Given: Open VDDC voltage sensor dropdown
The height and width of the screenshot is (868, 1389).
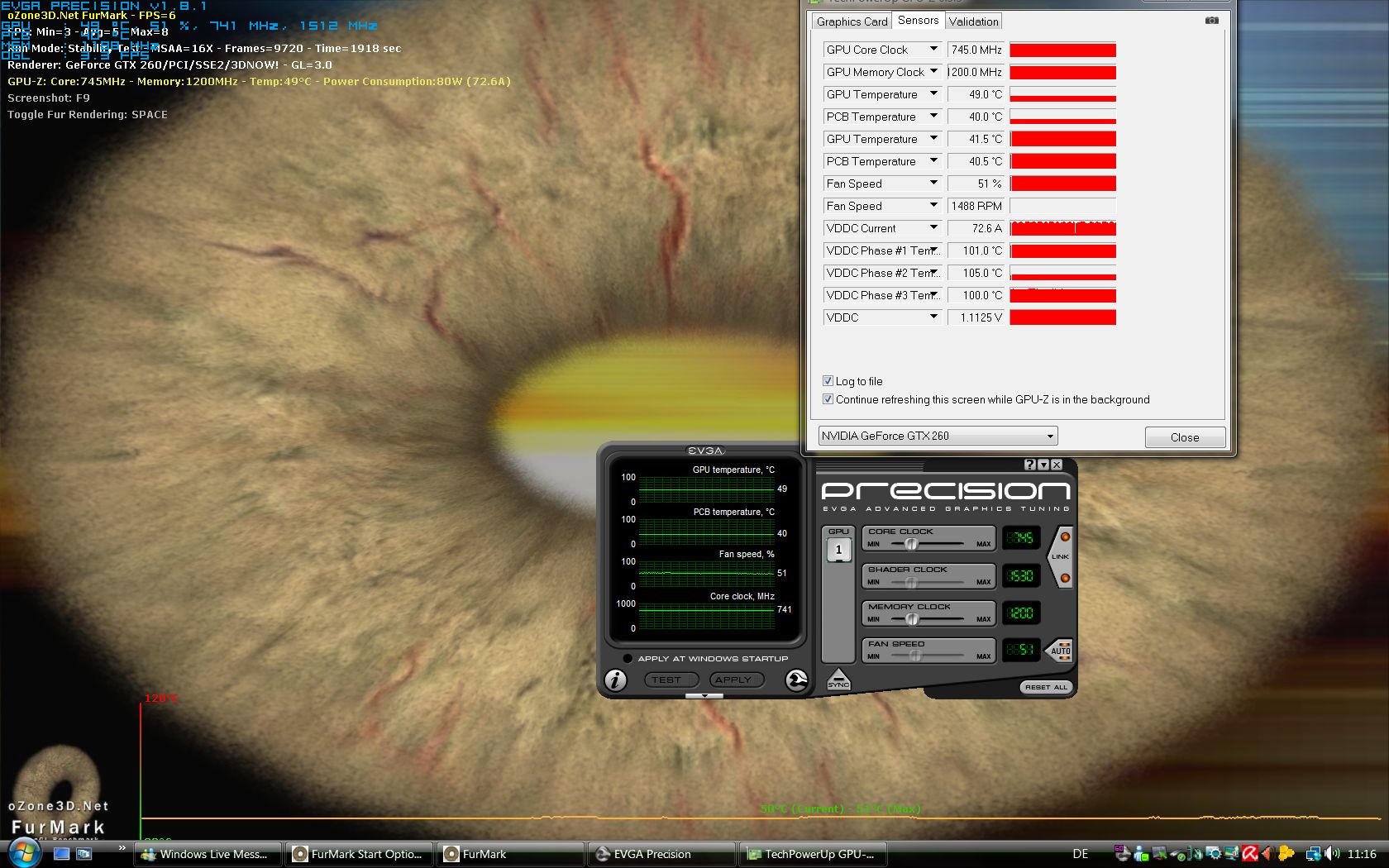Looking at the screenshot, I should click(933, 317).
